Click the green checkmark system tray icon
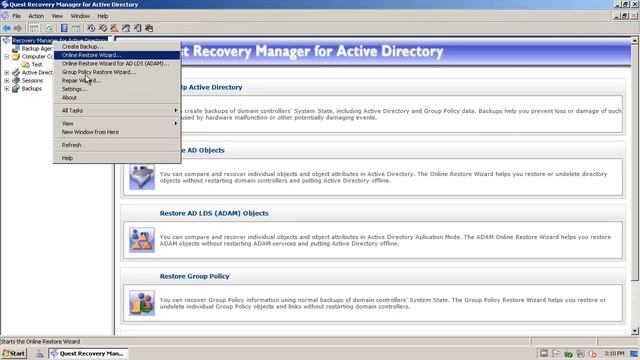Image resolution: width=640 pixels, height=360 pixels. coord(568,353)
